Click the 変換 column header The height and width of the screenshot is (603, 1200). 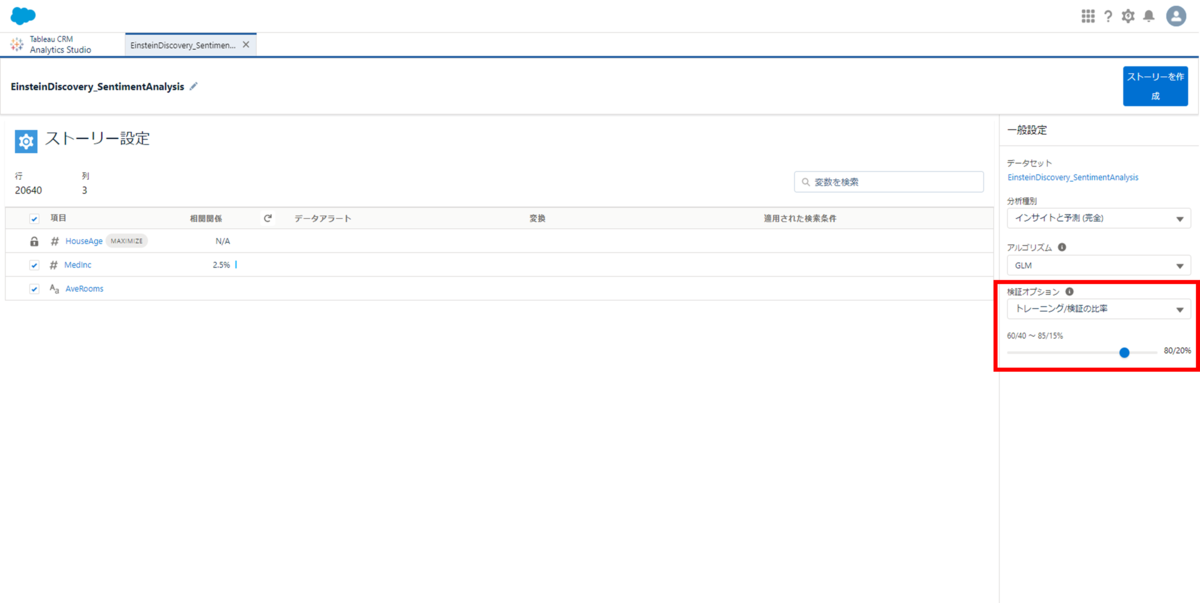pos(537,218)
